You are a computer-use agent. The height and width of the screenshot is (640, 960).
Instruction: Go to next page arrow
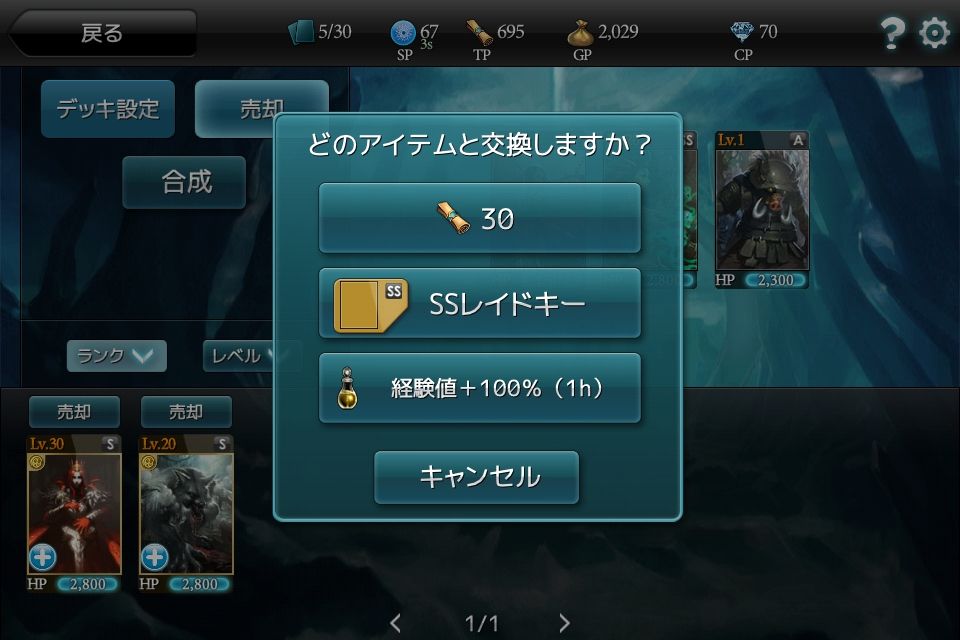click(x=564, y=623)
